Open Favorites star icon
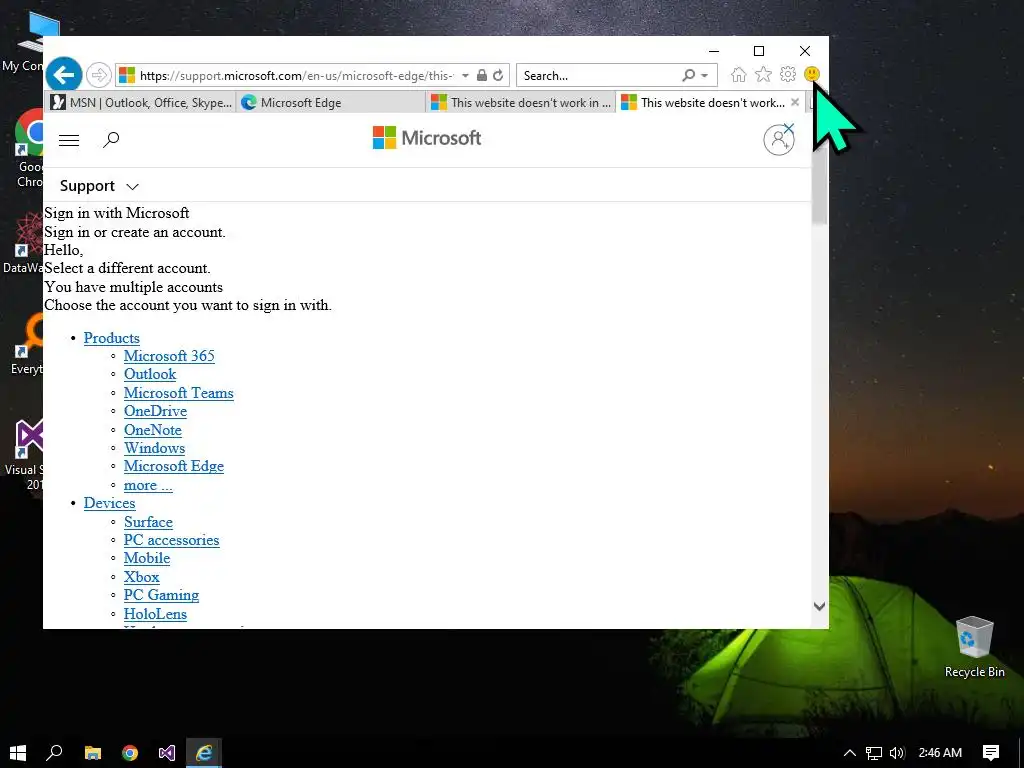 (763, 74)
